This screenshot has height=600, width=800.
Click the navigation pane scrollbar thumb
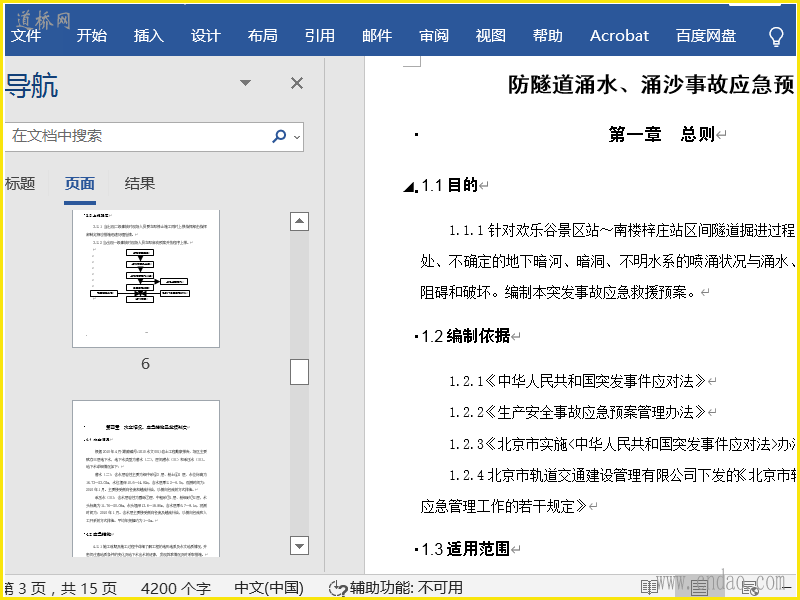pos(299,371)
